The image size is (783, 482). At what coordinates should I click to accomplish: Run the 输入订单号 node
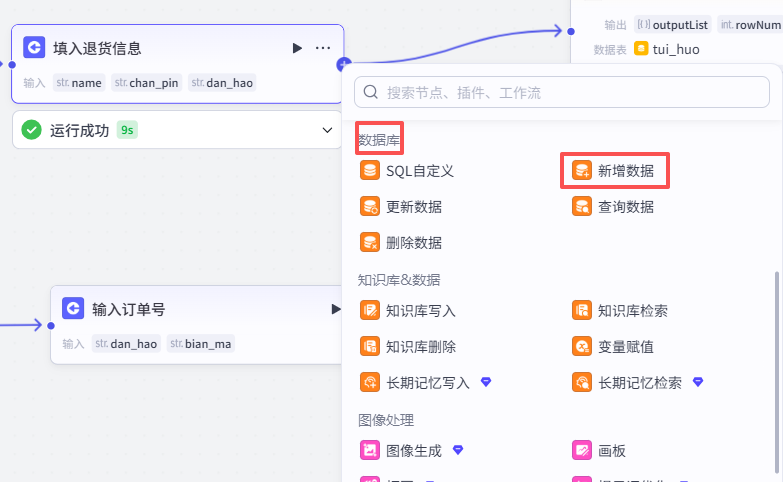(336, 309)
